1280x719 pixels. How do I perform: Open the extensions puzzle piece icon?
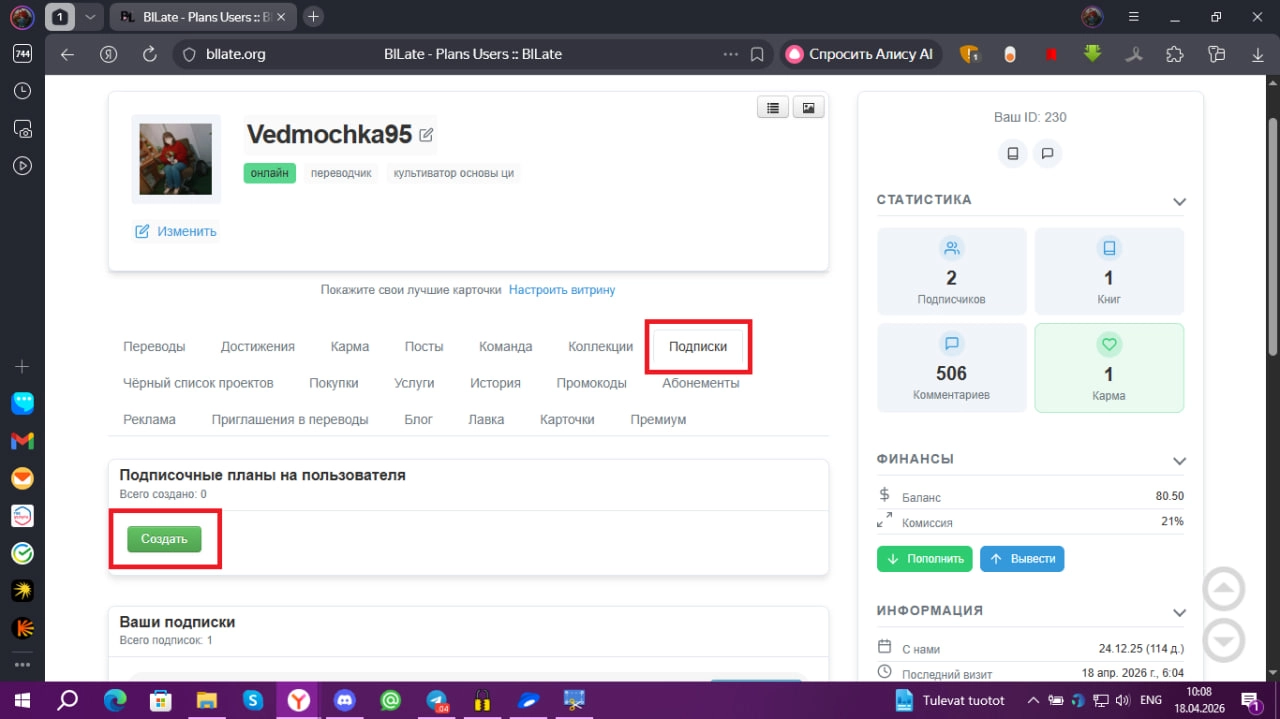coord(1175,54)
